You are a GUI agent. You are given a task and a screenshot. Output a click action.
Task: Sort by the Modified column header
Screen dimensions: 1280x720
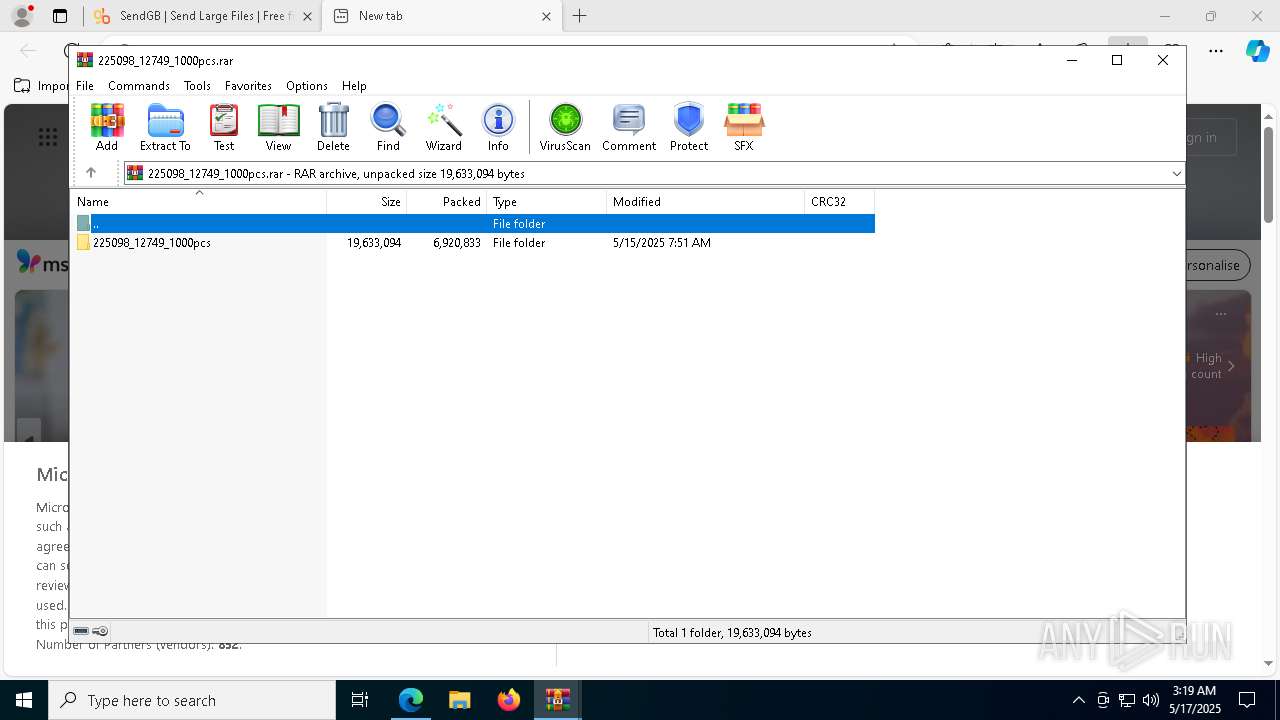[x=706, y=202]
